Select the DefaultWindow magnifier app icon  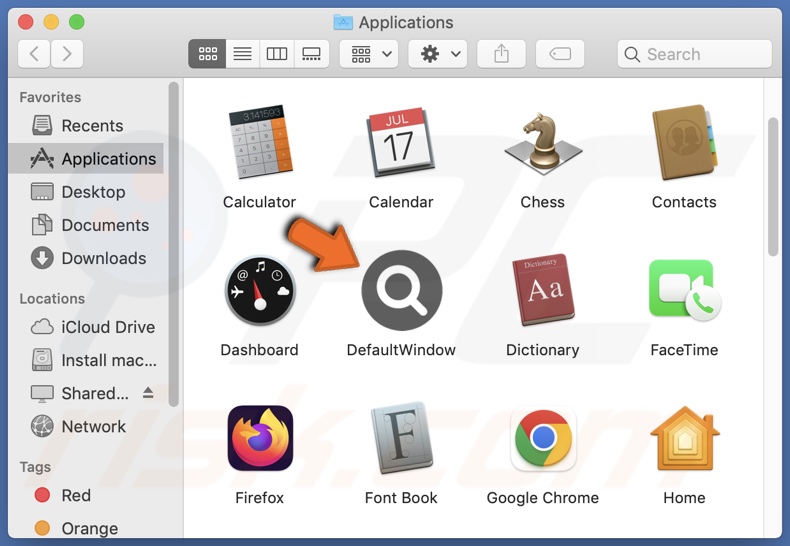(x=402, y=290)
